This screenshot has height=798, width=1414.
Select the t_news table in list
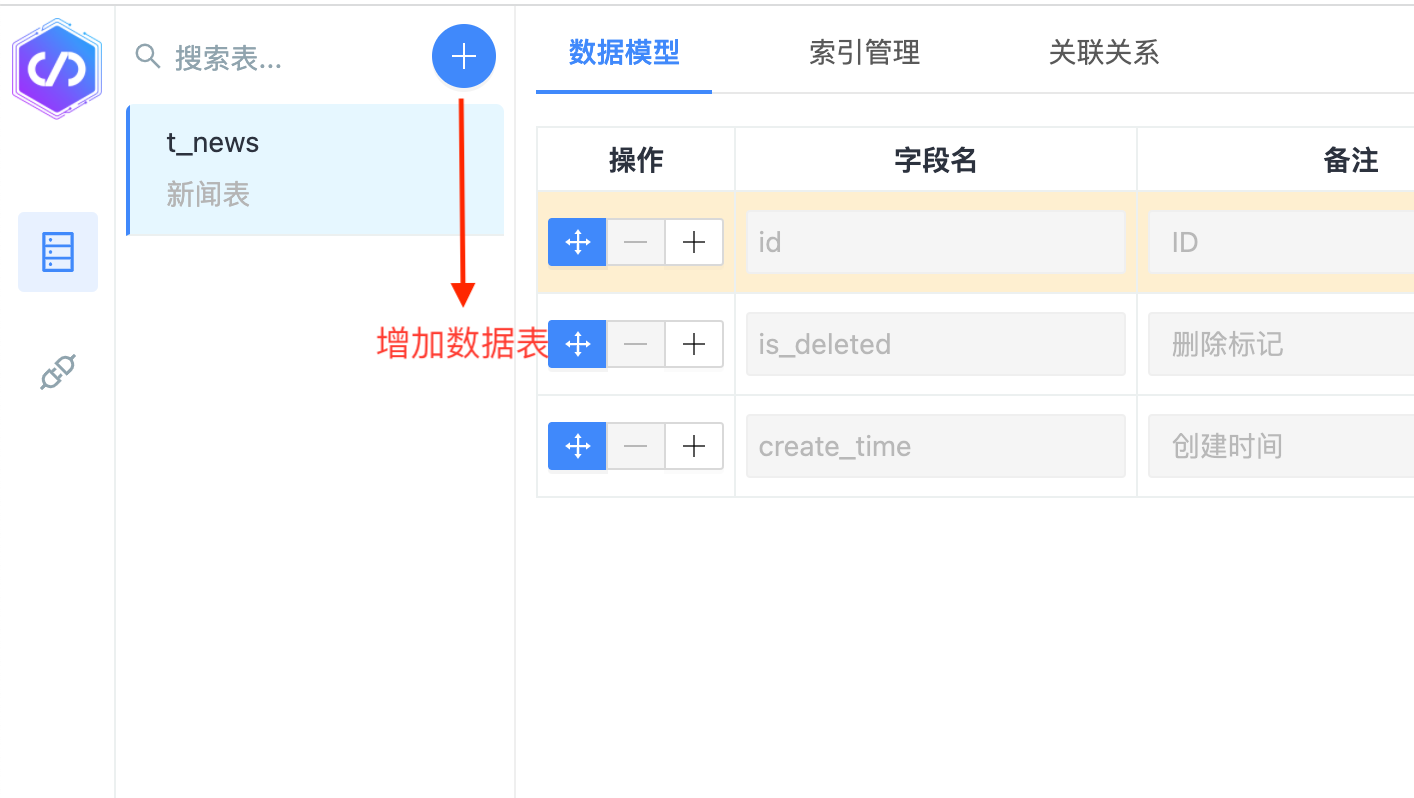[315, 169]
